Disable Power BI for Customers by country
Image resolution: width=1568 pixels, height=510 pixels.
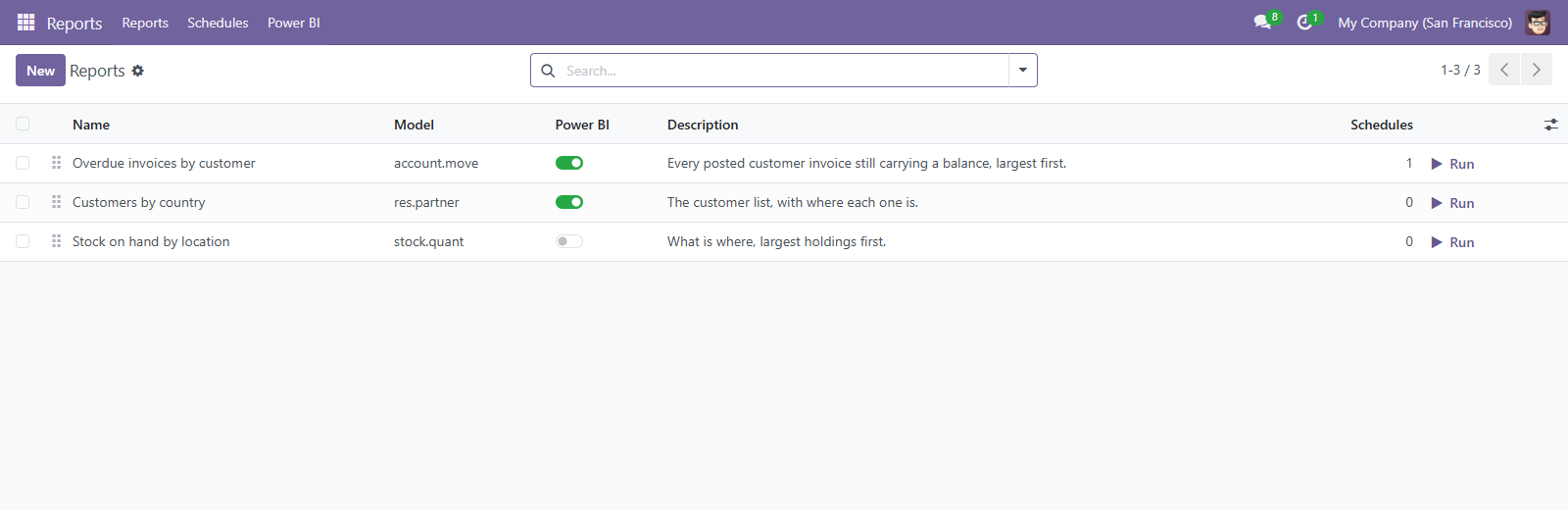click(569, 202)
